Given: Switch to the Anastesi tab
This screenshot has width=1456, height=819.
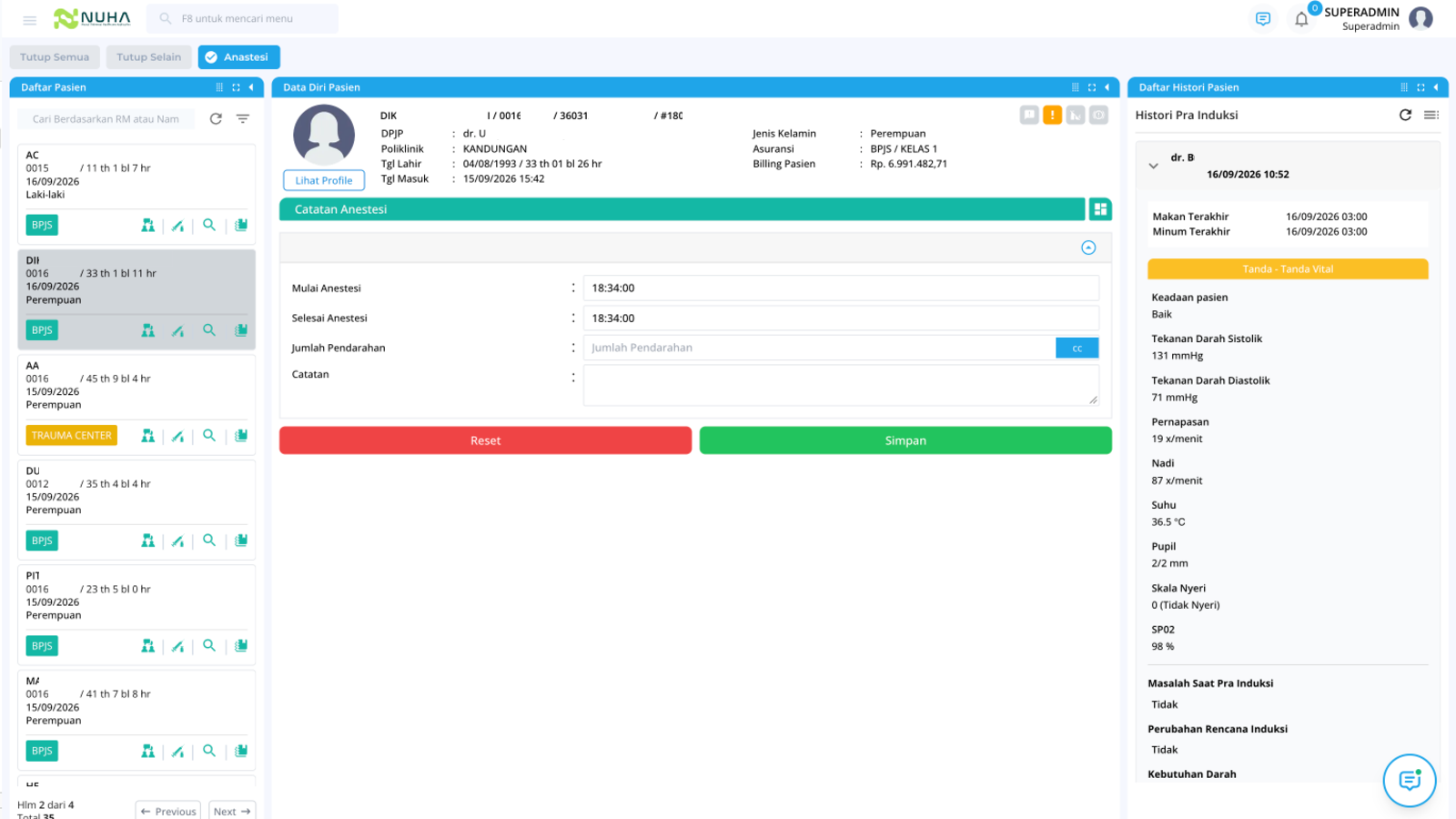Looking at the screenshot, I should click(x=238, y=57).
